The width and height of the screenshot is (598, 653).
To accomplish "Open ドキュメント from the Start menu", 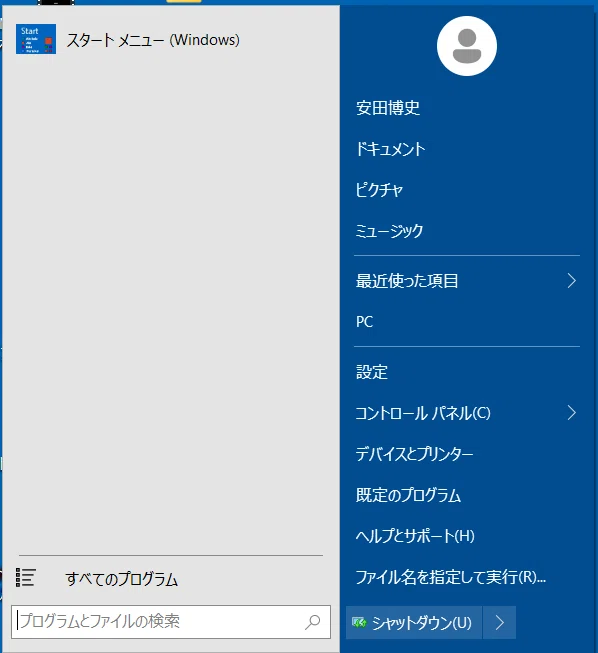I will click(x=390, y=149).
